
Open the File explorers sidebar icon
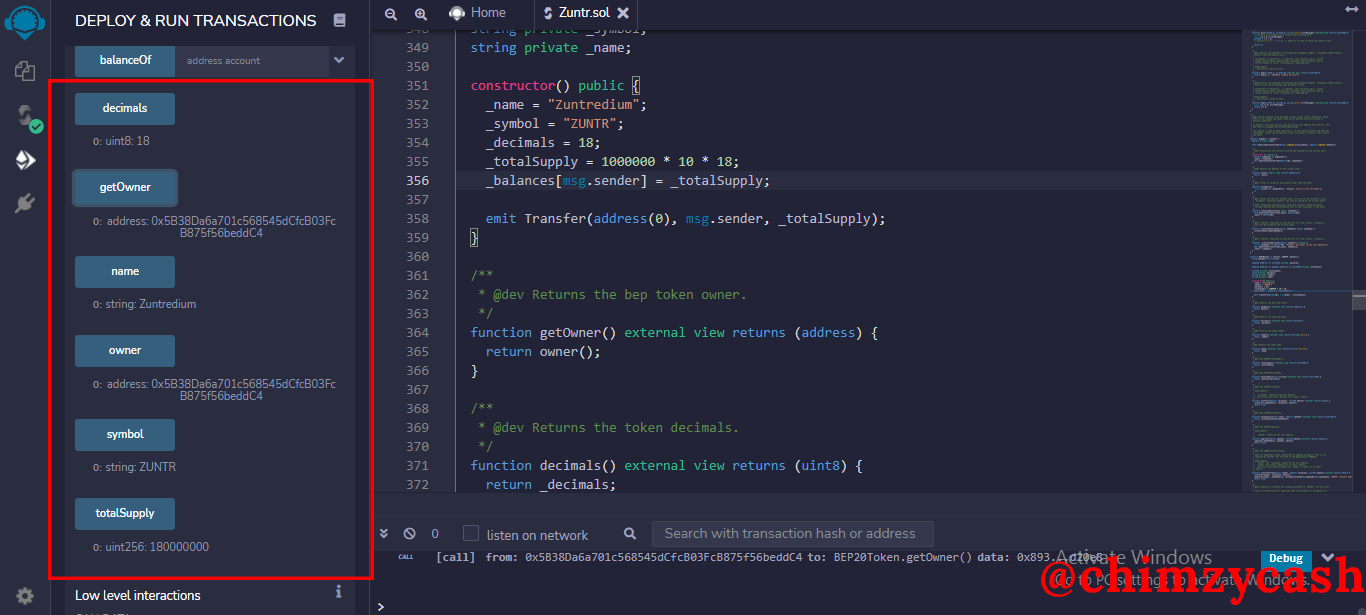click(x=25, y=70)
